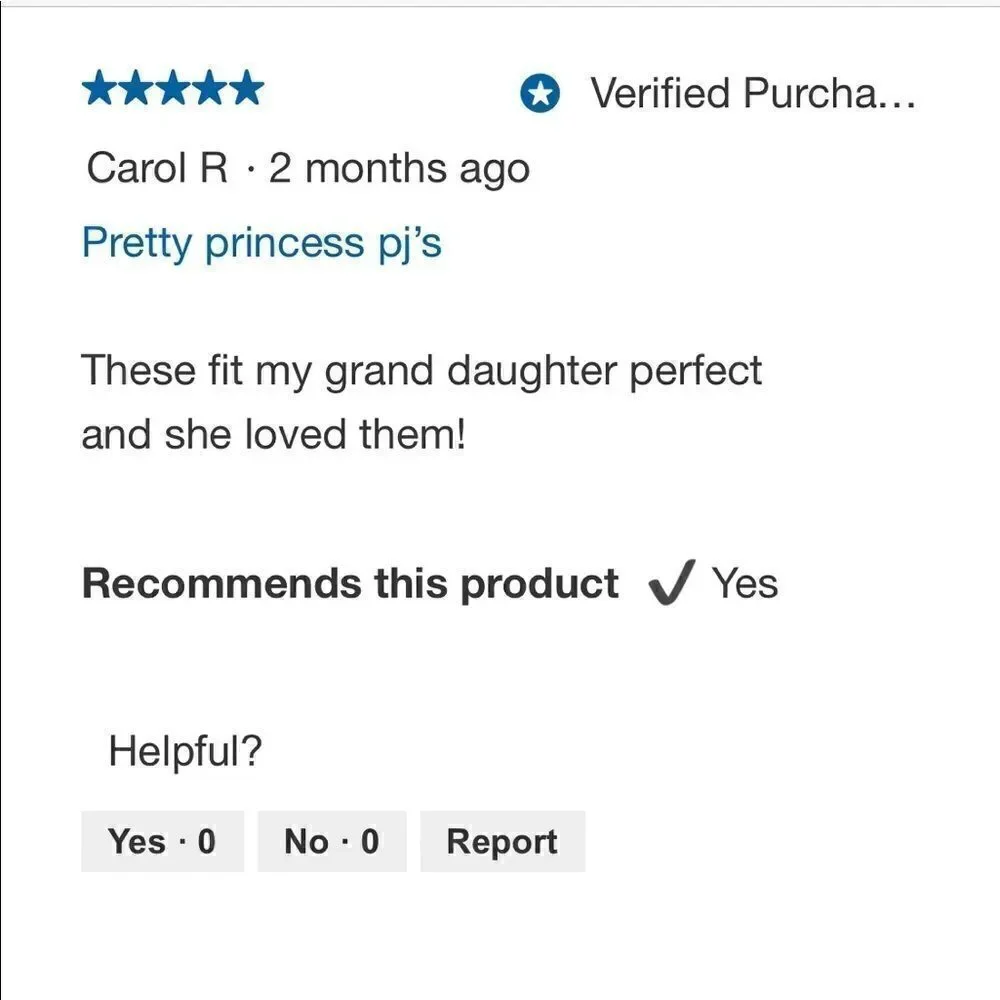Mark review helpful with "Yes · 0"

163,841
